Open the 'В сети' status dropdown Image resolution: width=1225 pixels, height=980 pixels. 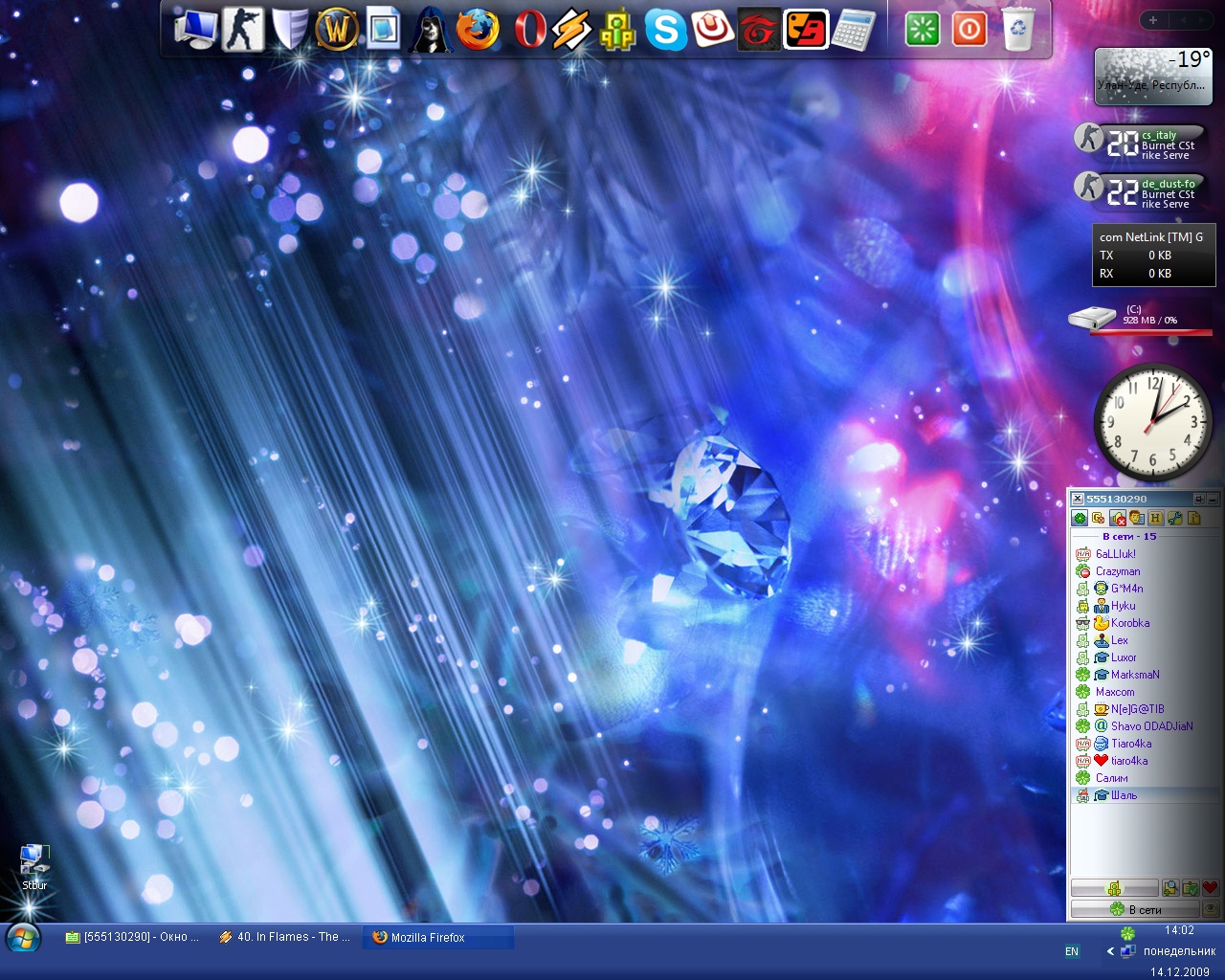click(x=1135, y=909)
